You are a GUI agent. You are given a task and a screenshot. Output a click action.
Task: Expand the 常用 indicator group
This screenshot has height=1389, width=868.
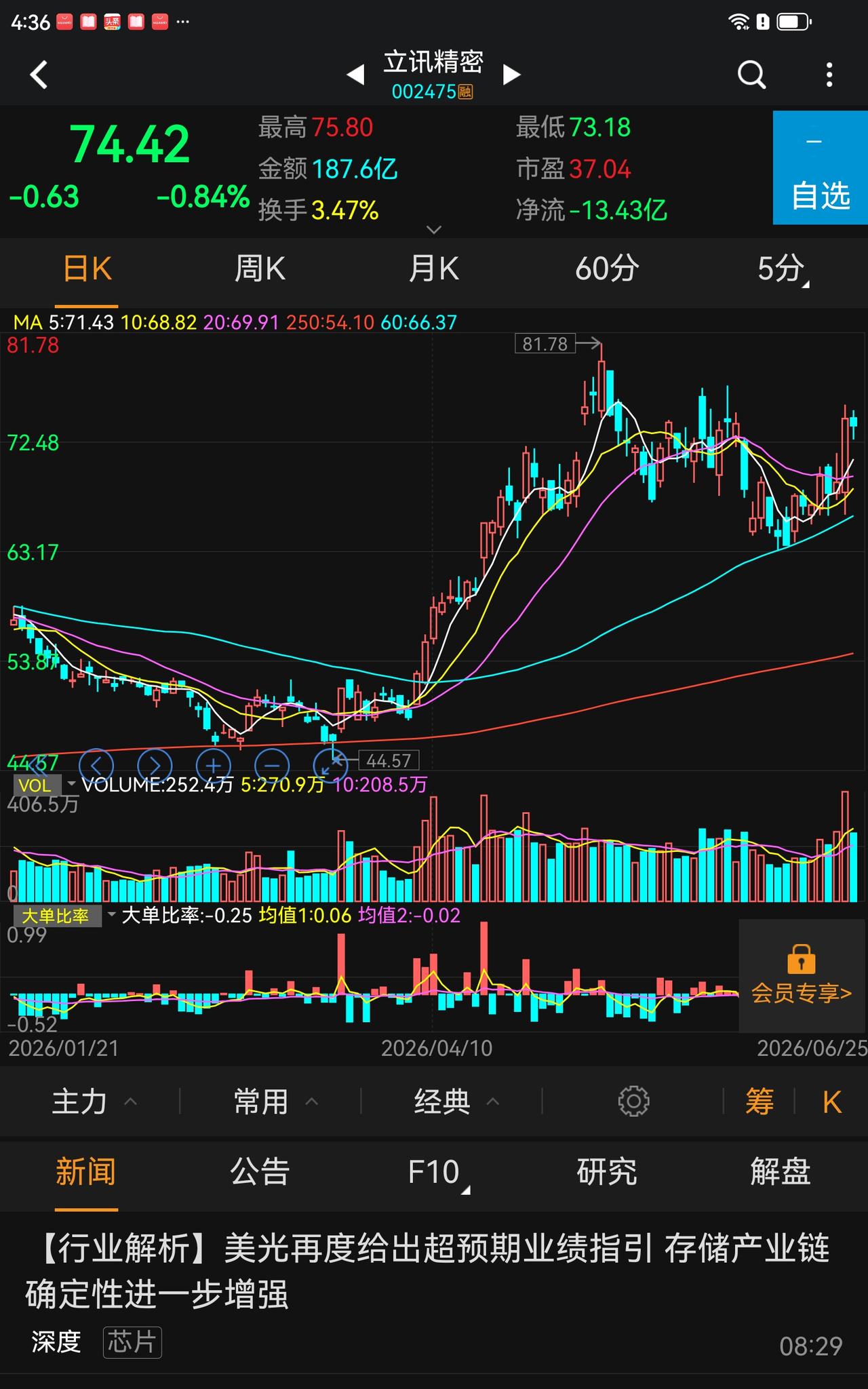coord(276,1101)
